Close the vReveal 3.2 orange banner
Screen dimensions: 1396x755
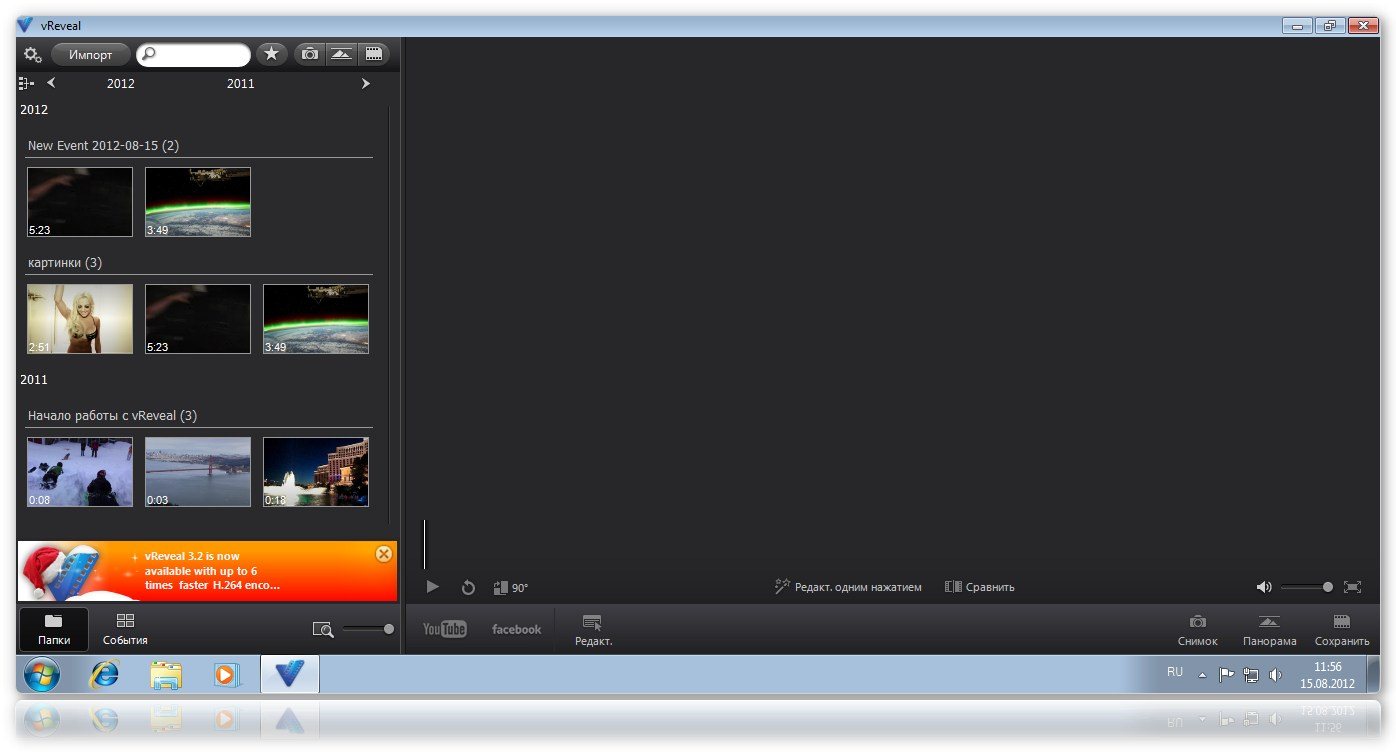[x=383, y=554]
